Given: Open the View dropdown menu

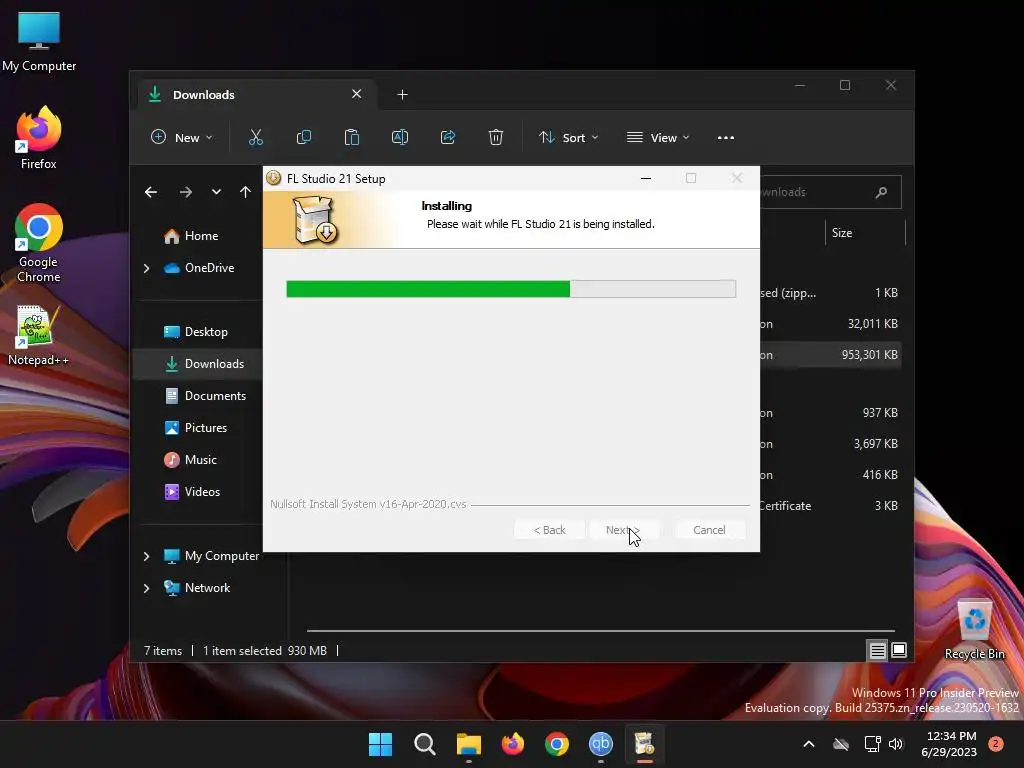Looking at the screenshot, I should (658, 138).
